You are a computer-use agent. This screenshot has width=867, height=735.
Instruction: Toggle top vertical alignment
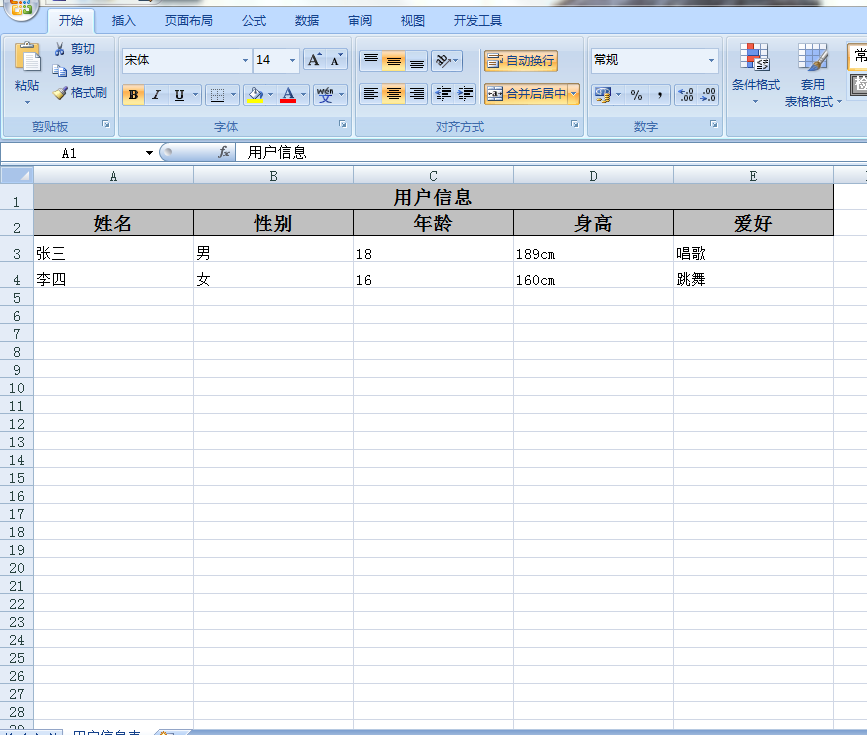[371, 60]
